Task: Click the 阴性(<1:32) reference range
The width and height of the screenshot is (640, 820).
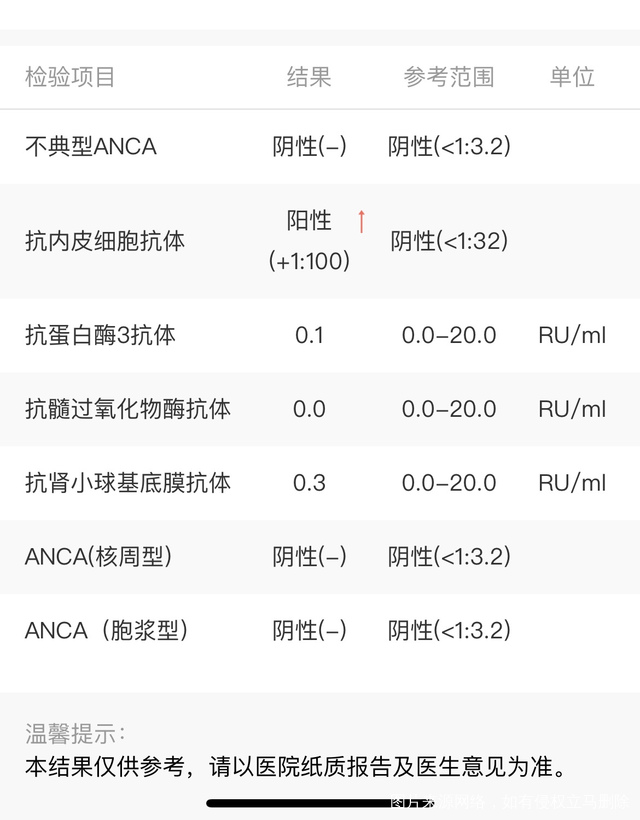Action: coord(449,241)
